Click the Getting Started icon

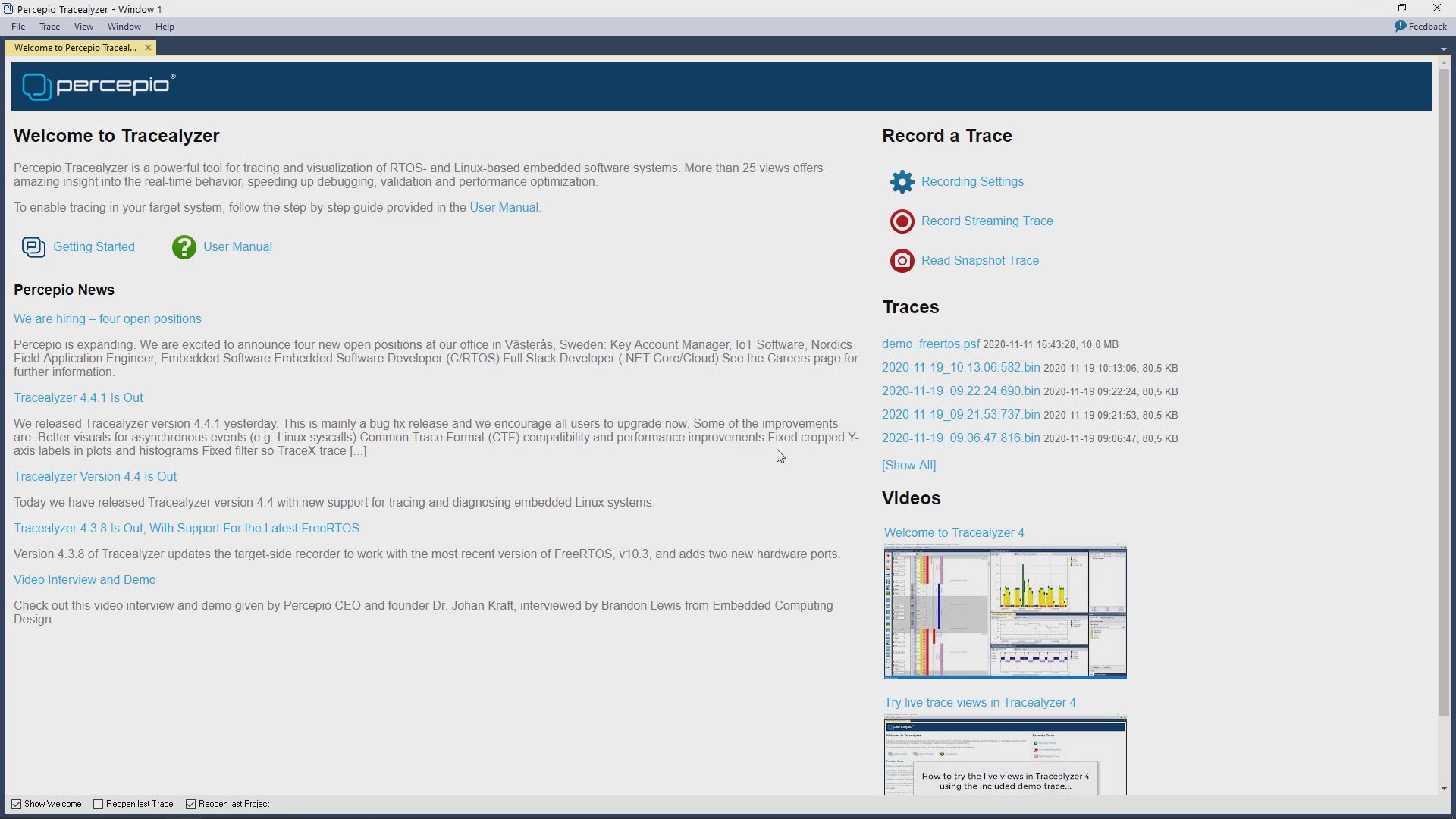pyautogui.click(x=33, y=247)
